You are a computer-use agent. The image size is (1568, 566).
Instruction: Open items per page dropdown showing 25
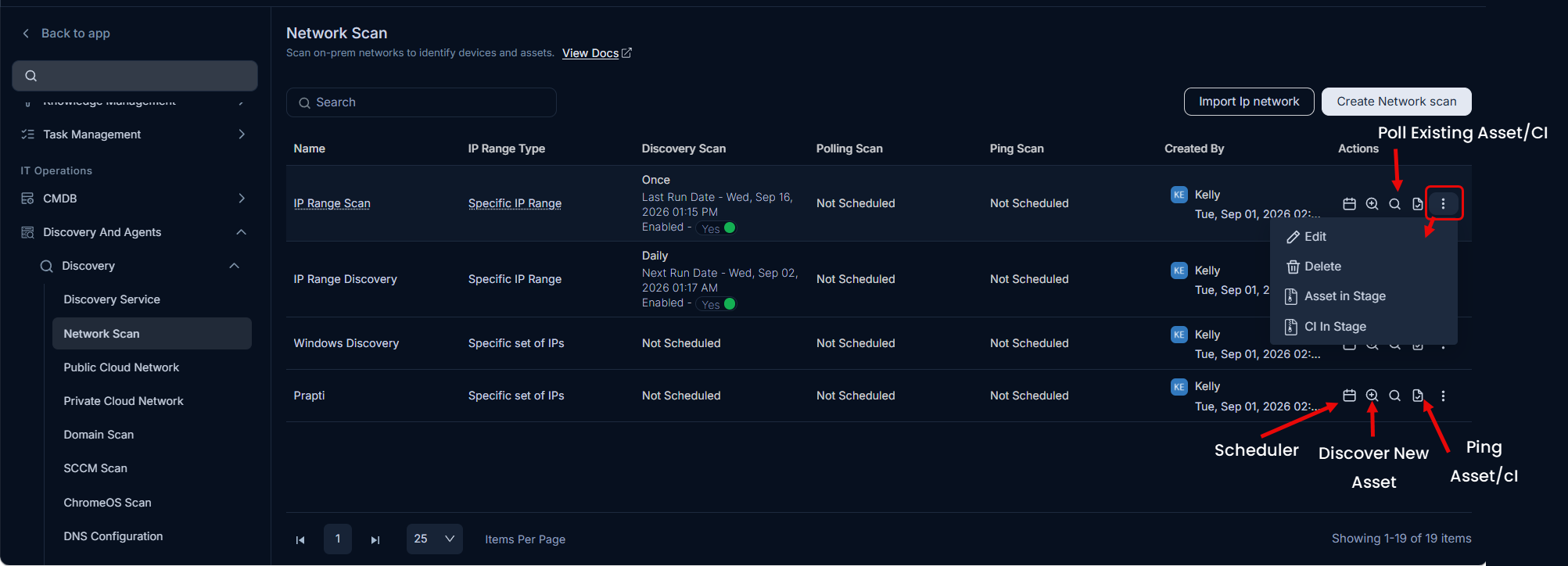click(x=434, y=539)
